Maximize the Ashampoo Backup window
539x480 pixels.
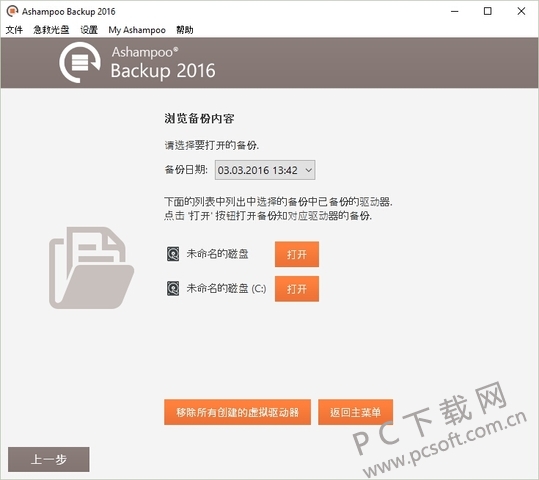tap(487, 11)
